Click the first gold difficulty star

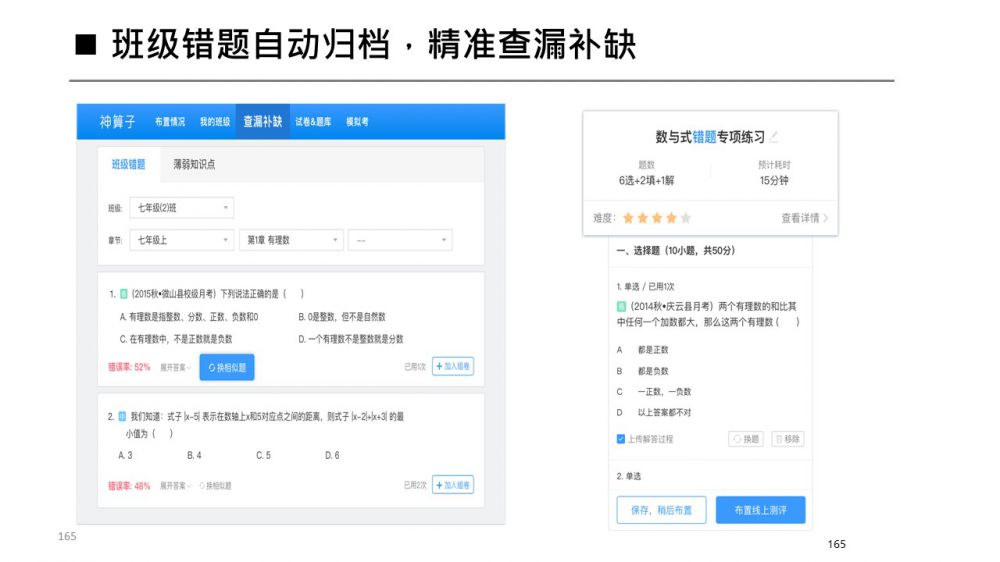tap(628, 218)
